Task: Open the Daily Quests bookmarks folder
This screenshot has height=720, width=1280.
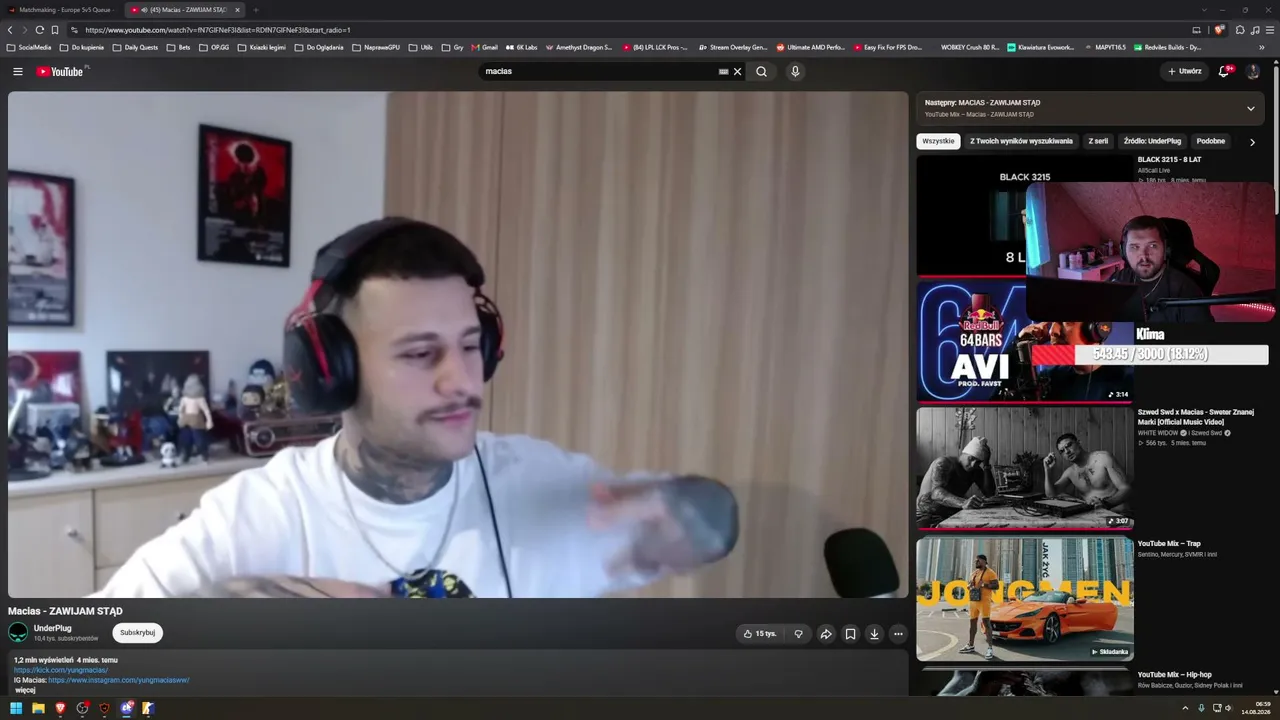Action: (135, 47)
